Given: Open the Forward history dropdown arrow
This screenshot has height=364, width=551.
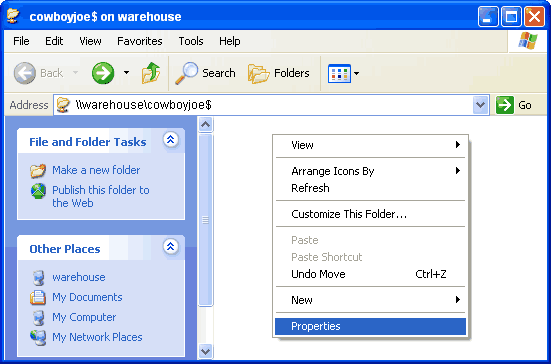Looking at the screenshot, I should (x=126, y=73).
